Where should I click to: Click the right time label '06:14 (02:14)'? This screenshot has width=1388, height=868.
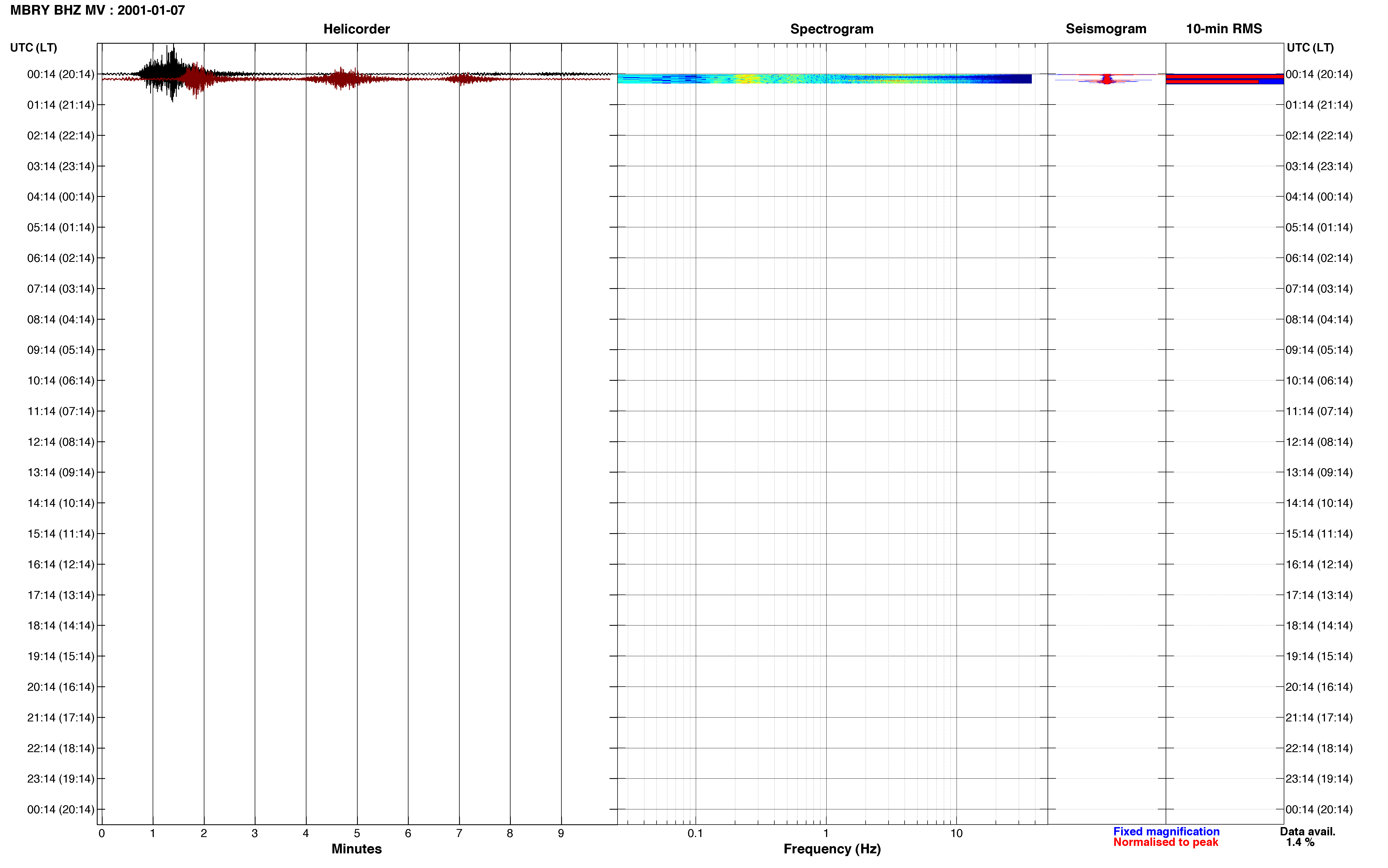(1319, 258)
